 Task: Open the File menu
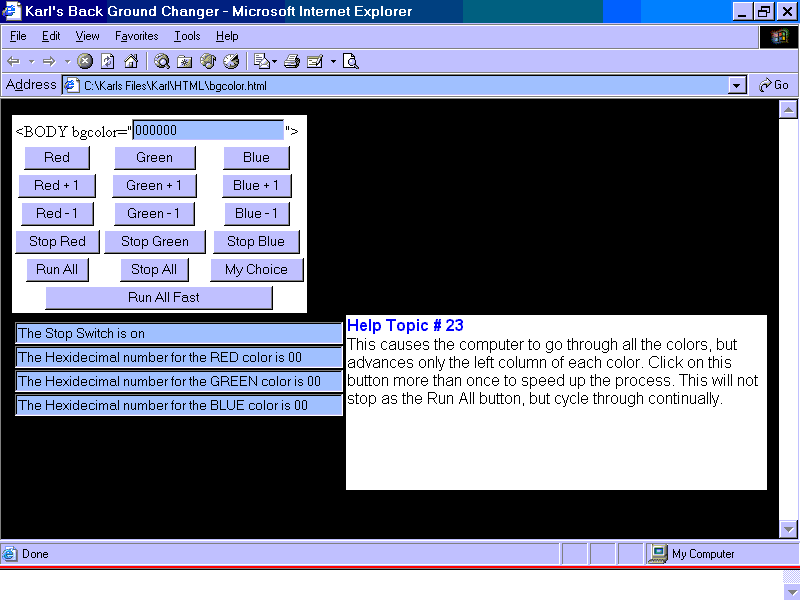(x=18, y=36)
